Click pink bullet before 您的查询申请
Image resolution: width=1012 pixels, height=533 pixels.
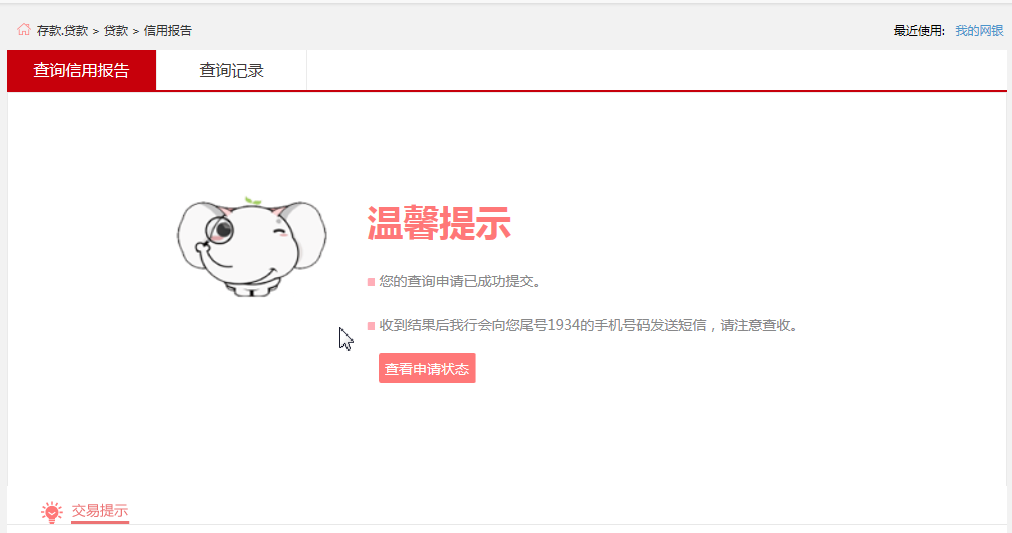(371, 282)
